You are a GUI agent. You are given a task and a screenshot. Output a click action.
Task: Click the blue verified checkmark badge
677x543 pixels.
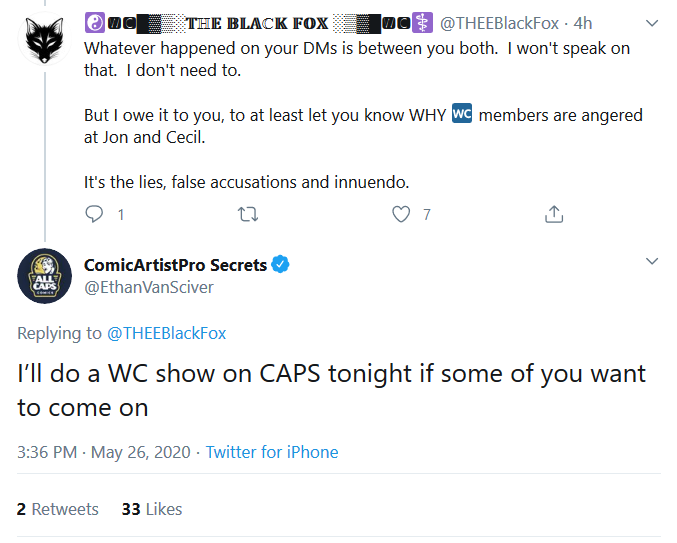tap(280, 264)
